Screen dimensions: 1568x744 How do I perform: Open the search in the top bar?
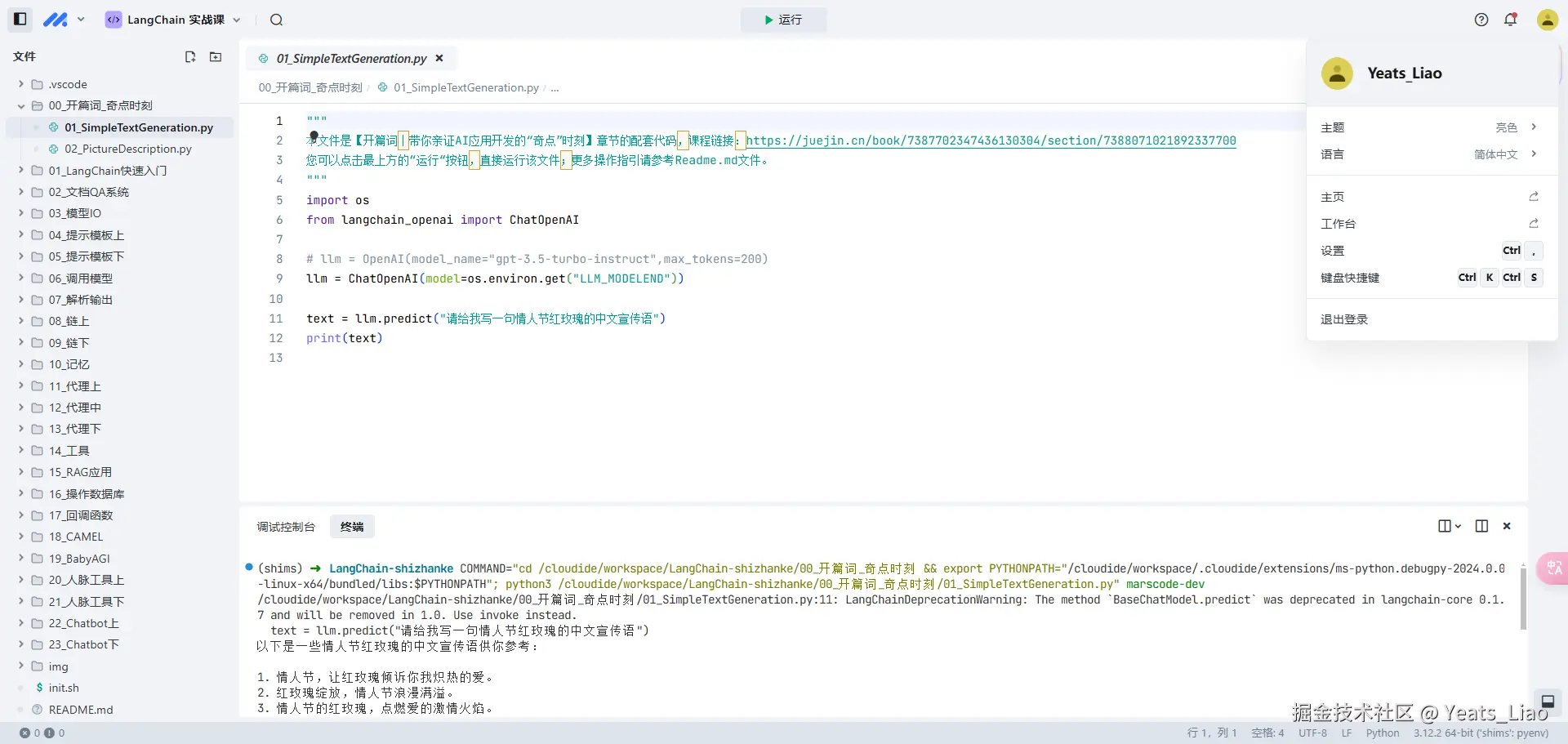[276, 20]
